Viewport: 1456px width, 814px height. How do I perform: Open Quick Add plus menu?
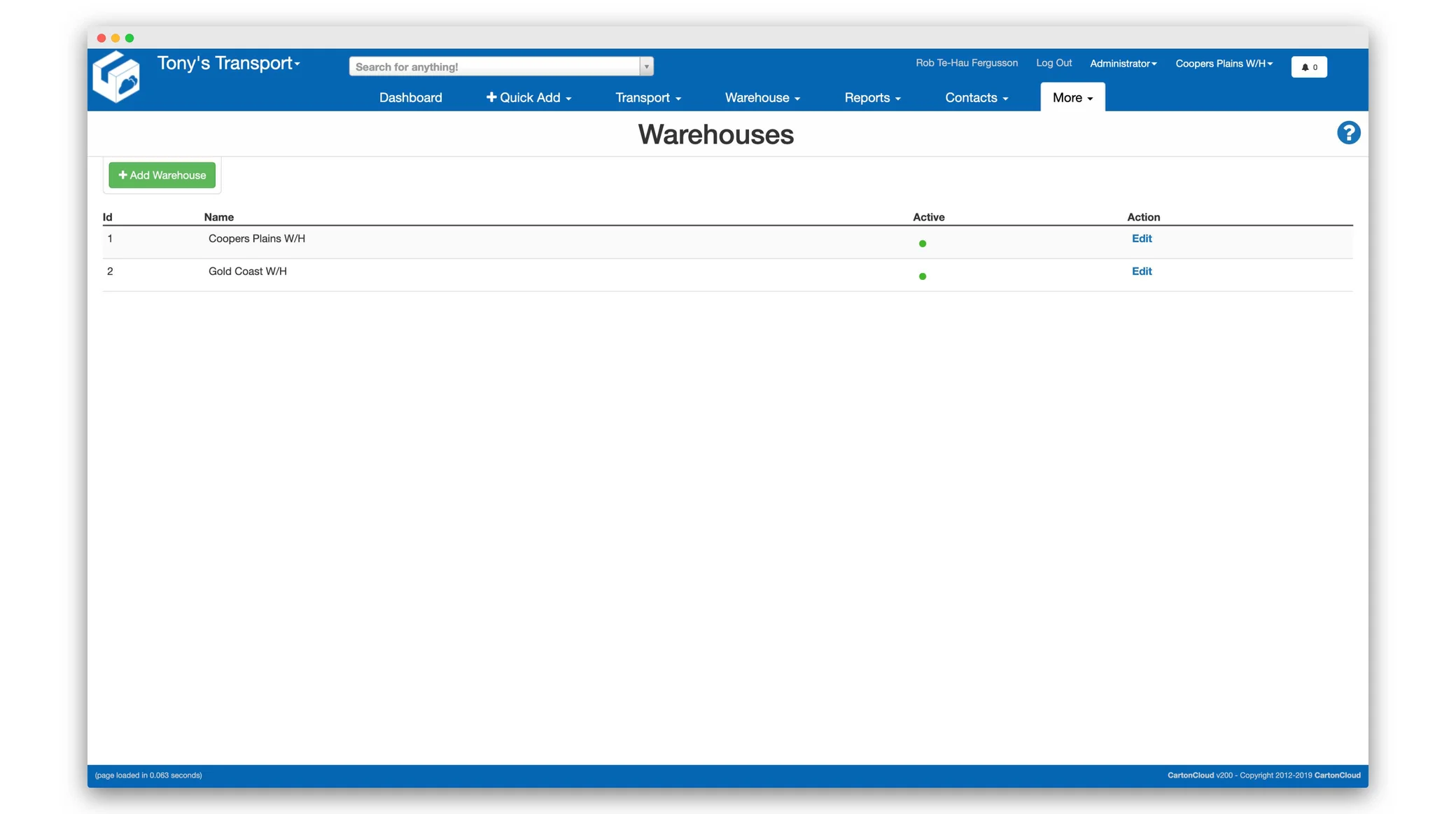tap(528, 98)
